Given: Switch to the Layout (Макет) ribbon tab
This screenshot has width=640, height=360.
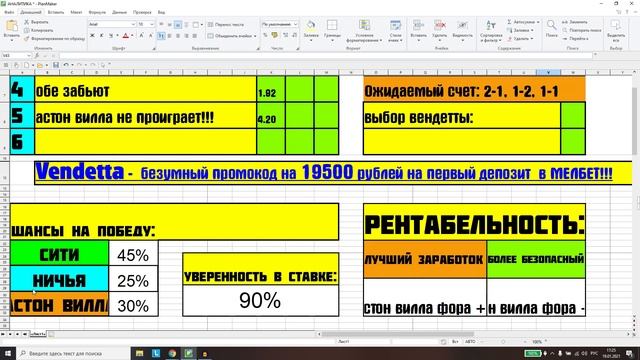Looking at the screenshot, I should (x=76, y=13).
